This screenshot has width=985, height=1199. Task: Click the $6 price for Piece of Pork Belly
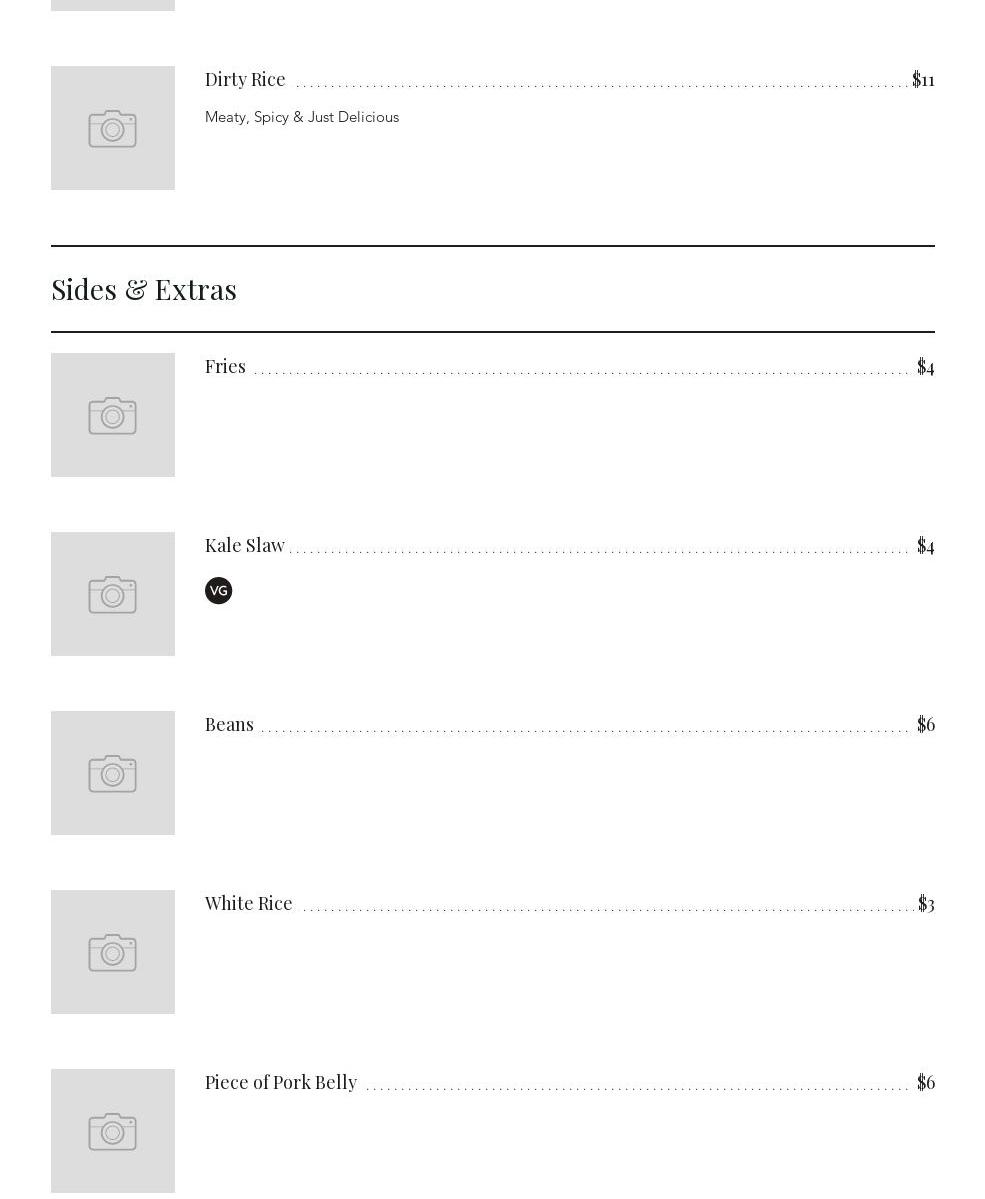(x=926, y=1082)
